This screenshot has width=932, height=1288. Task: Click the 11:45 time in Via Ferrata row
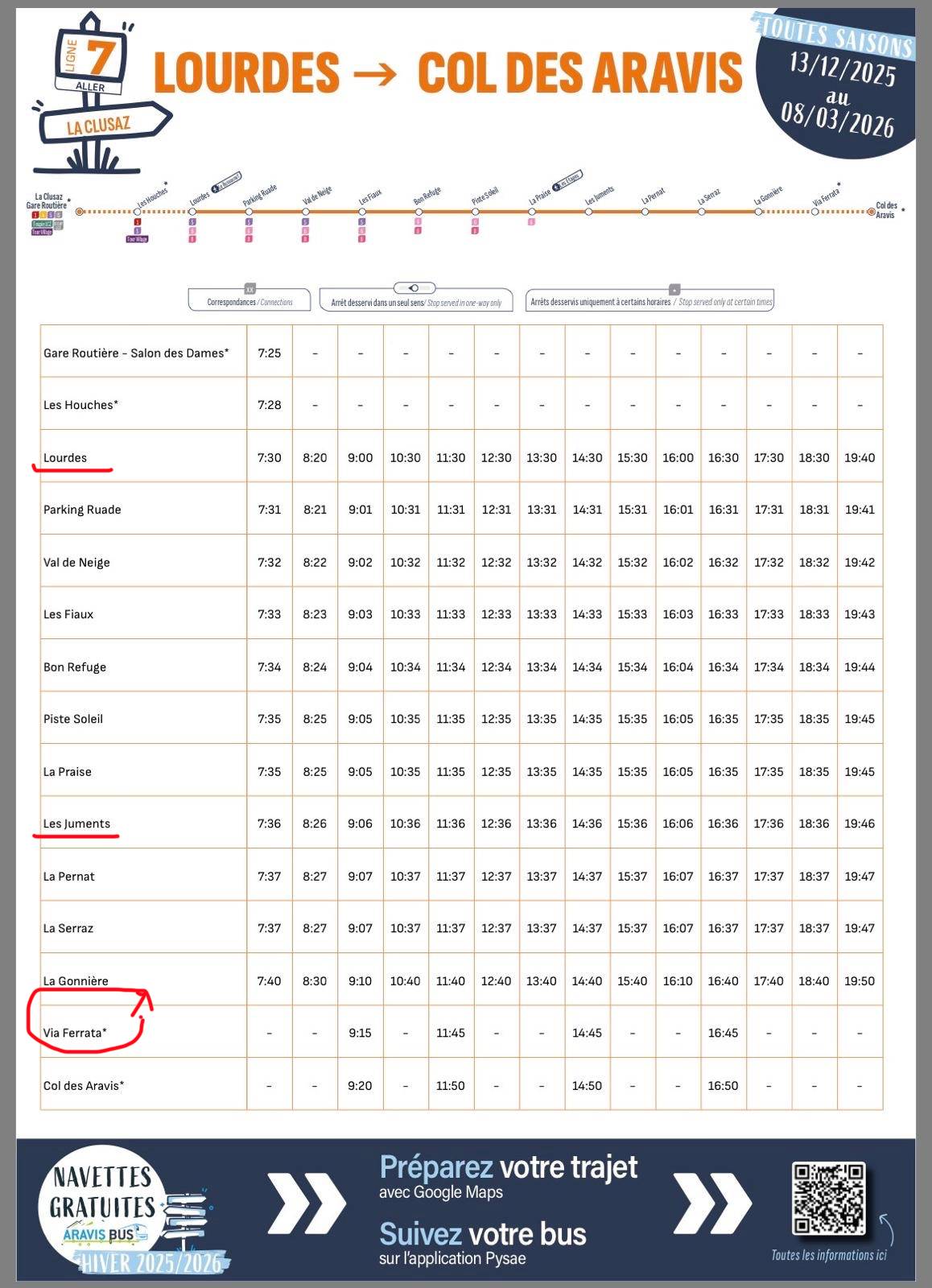[x=451, y=1033]
